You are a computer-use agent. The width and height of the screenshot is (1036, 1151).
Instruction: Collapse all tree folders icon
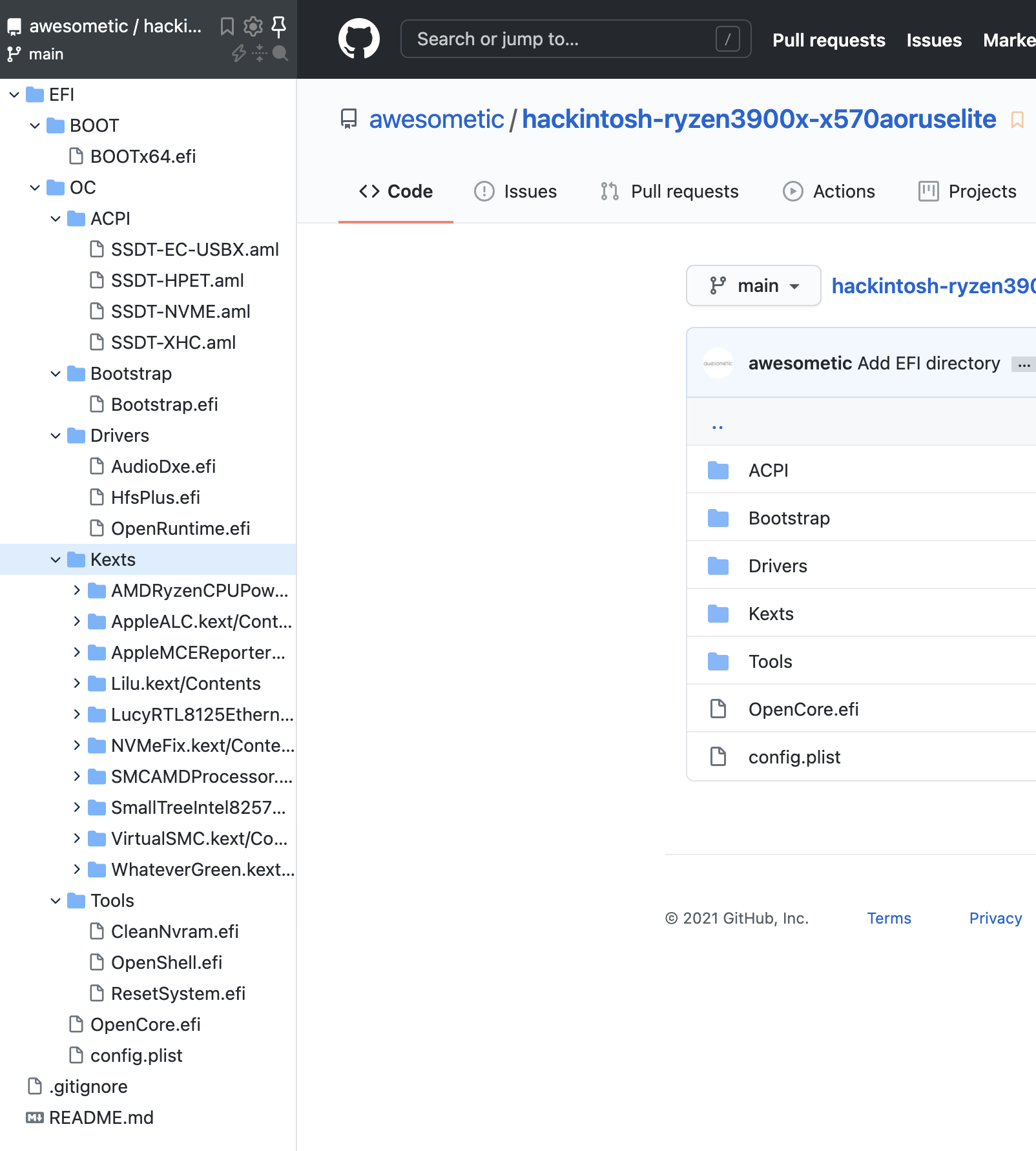(260, 53)
